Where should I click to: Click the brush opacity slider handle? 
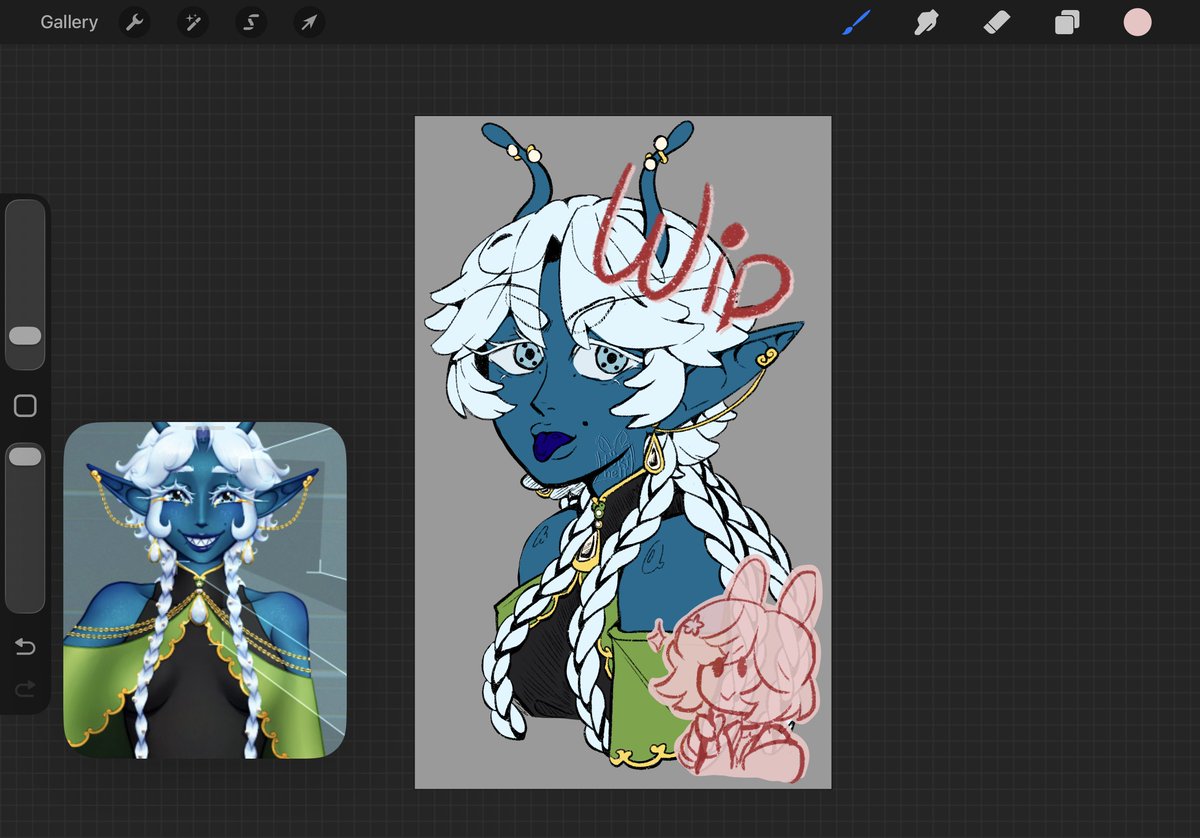pos(25,456)
